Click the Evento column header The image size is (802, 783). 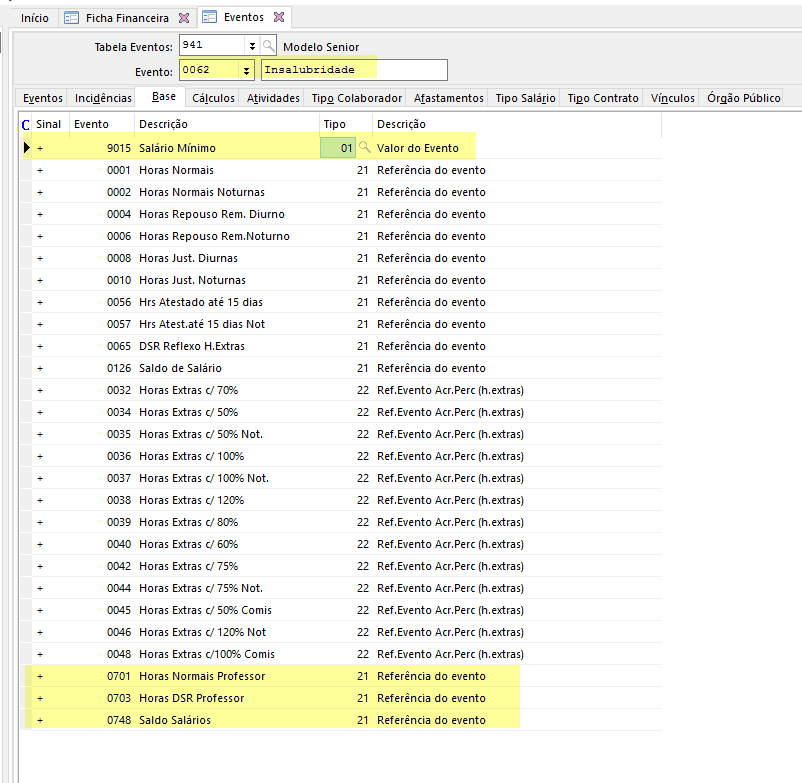pyautogui.click(x=92, y=124)
